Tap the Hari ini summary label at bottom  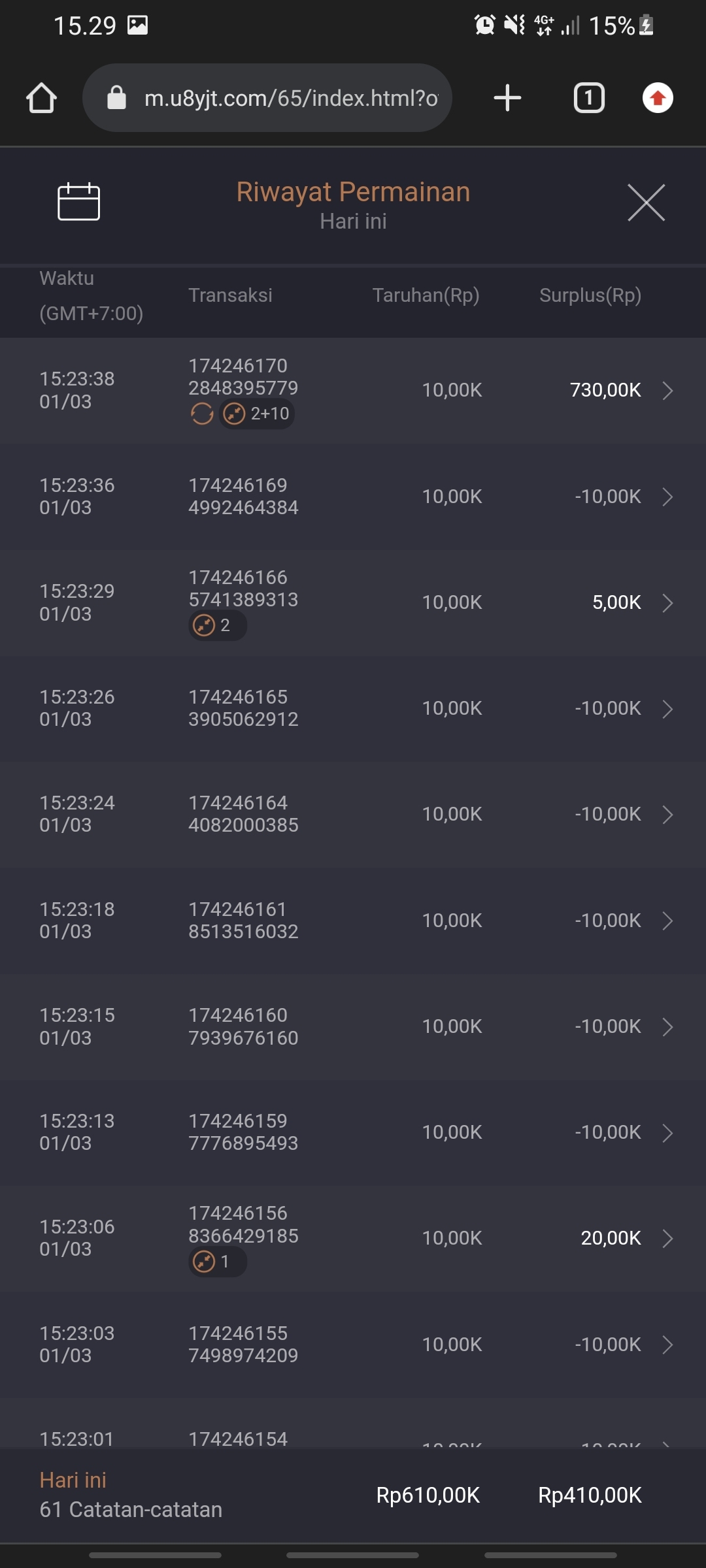click(x=73, y=1480)
